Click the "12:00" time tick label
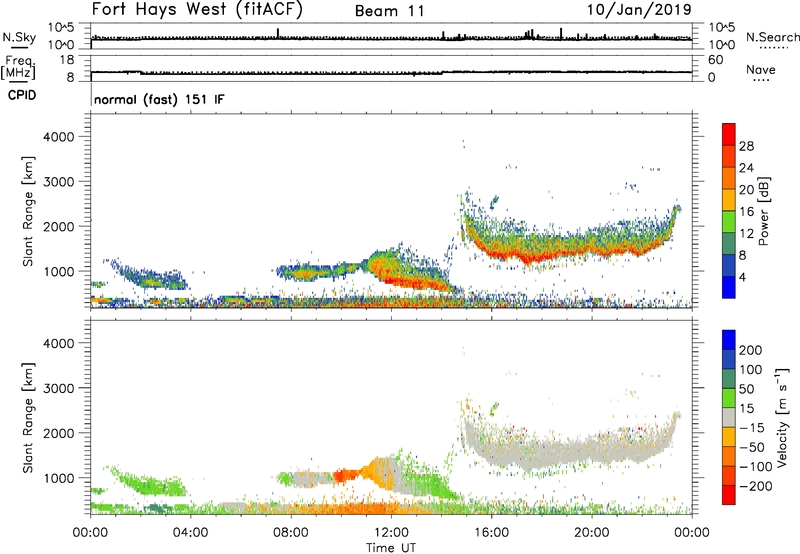Screen dimensions: 800x554 (x=391, y=533)
